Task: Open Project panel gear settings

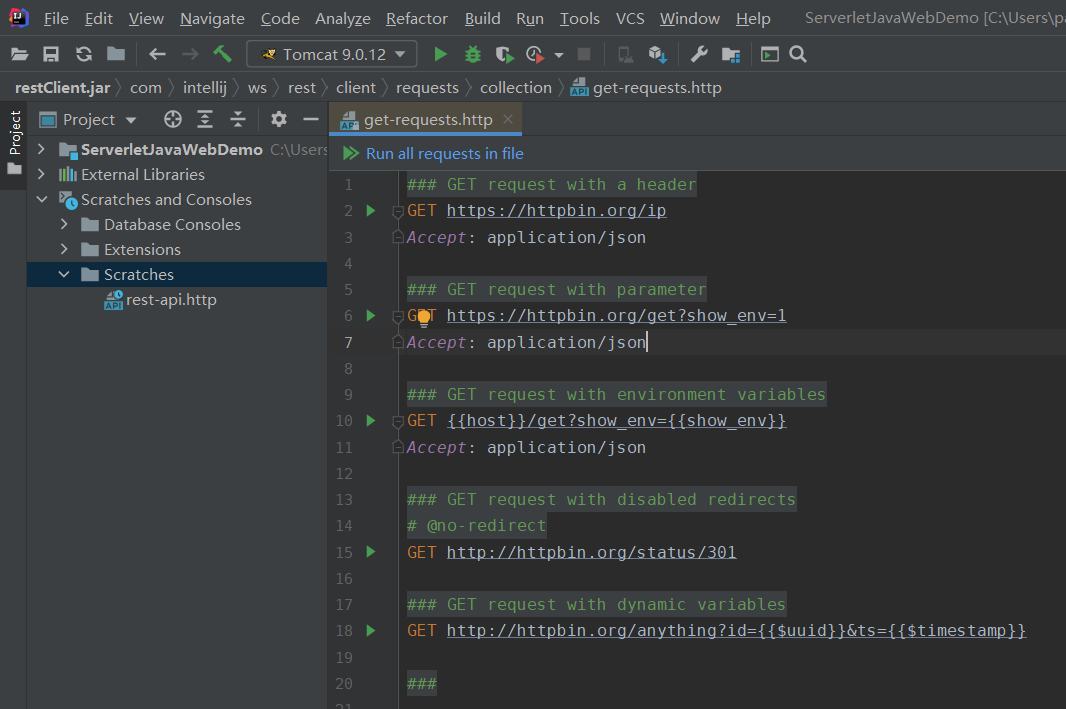Action: point(279,120)
